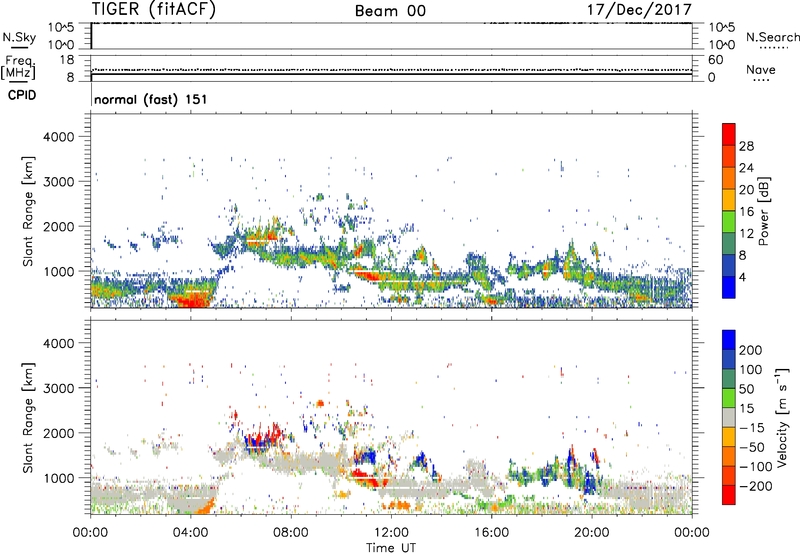Click the velocity panel "Slant Range [km]" label
800x554 pixels.
pyautogui.click(x=28, y=418)
